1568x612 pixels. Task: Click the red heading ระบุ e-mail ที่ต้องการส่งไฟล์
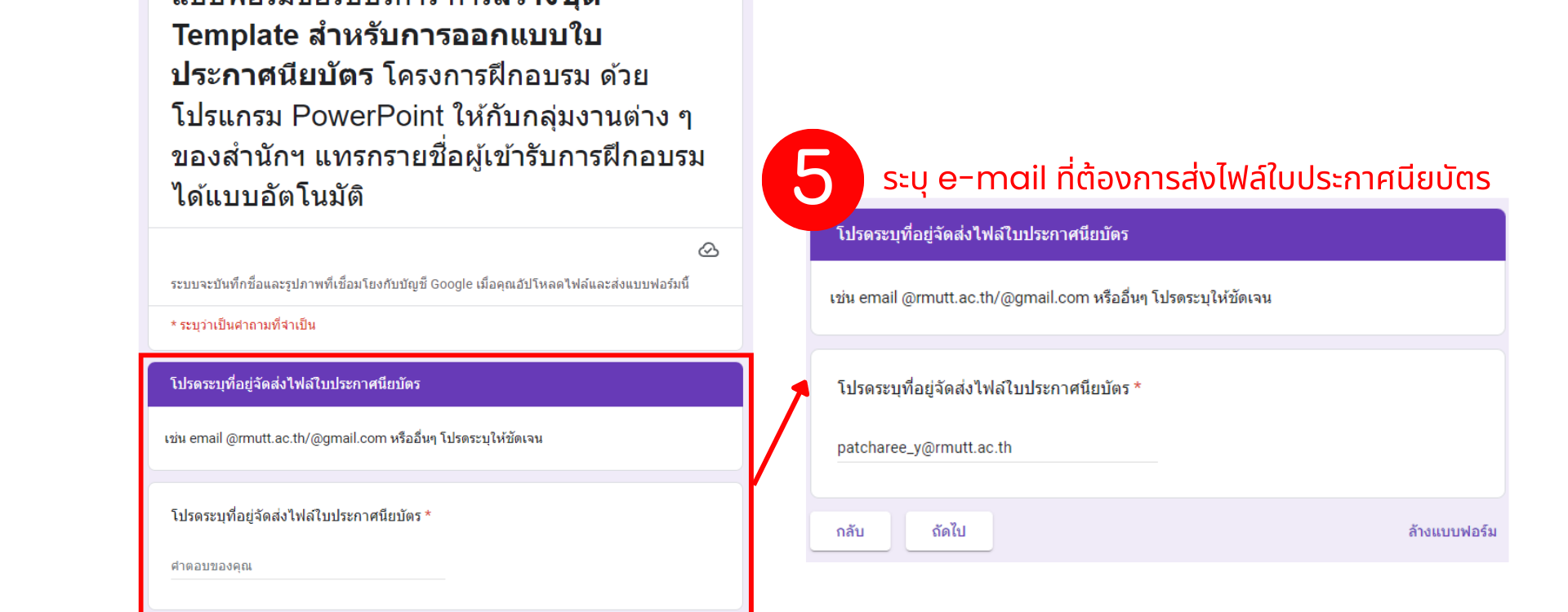click(x=1187, y=178)
